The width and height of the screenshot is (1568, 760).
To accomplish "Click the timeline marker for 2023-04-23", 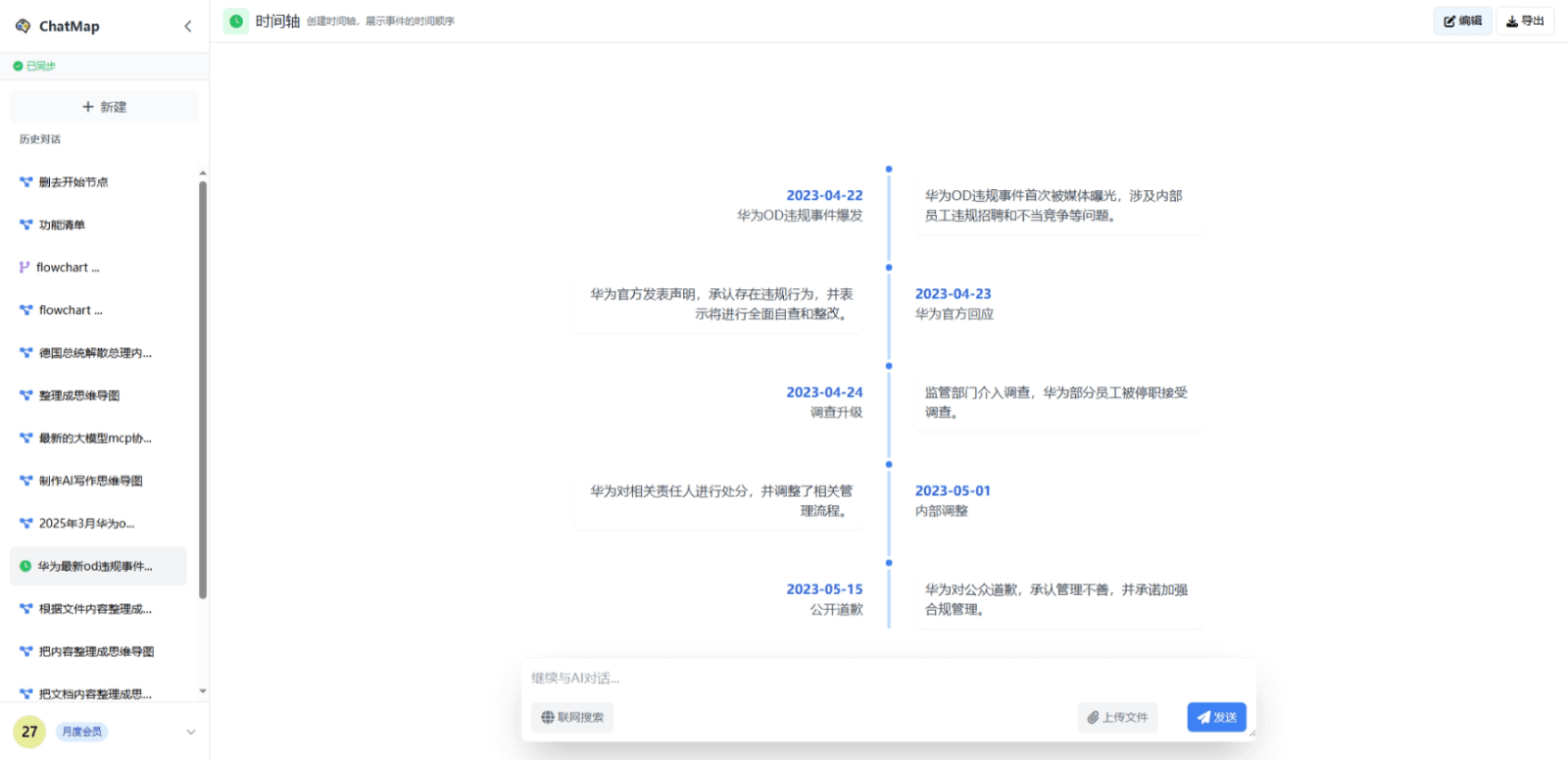I will (889, 268).
